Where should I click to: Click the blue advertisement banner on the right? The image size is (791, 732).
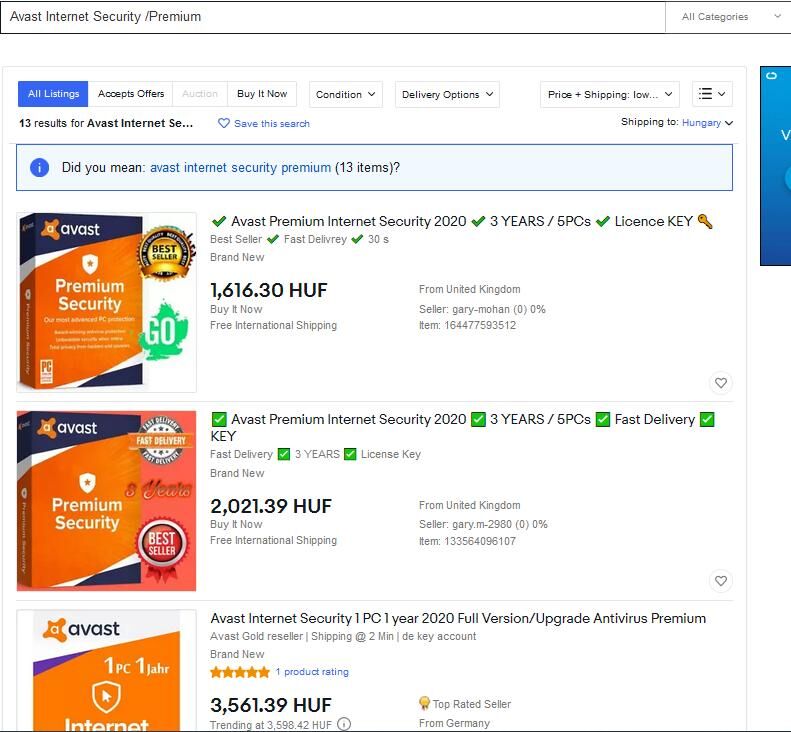click(x=775, y=165)
